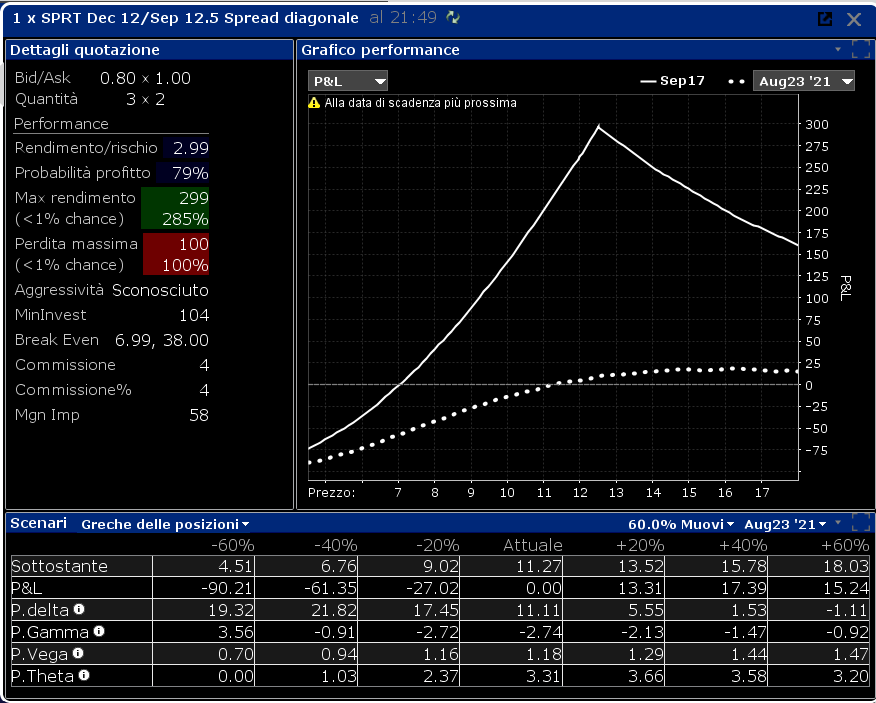Open the small arrow menu of the Scenari panel
The image size is (876, 703).
click(x=838, y=523)
